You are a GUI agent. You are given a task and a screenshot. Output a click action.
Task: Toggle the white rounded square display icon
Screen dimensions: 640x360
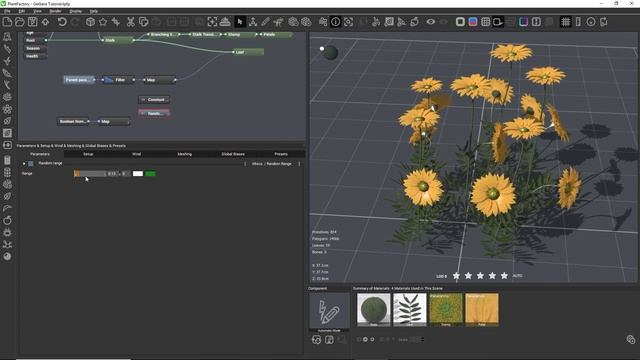460,22
